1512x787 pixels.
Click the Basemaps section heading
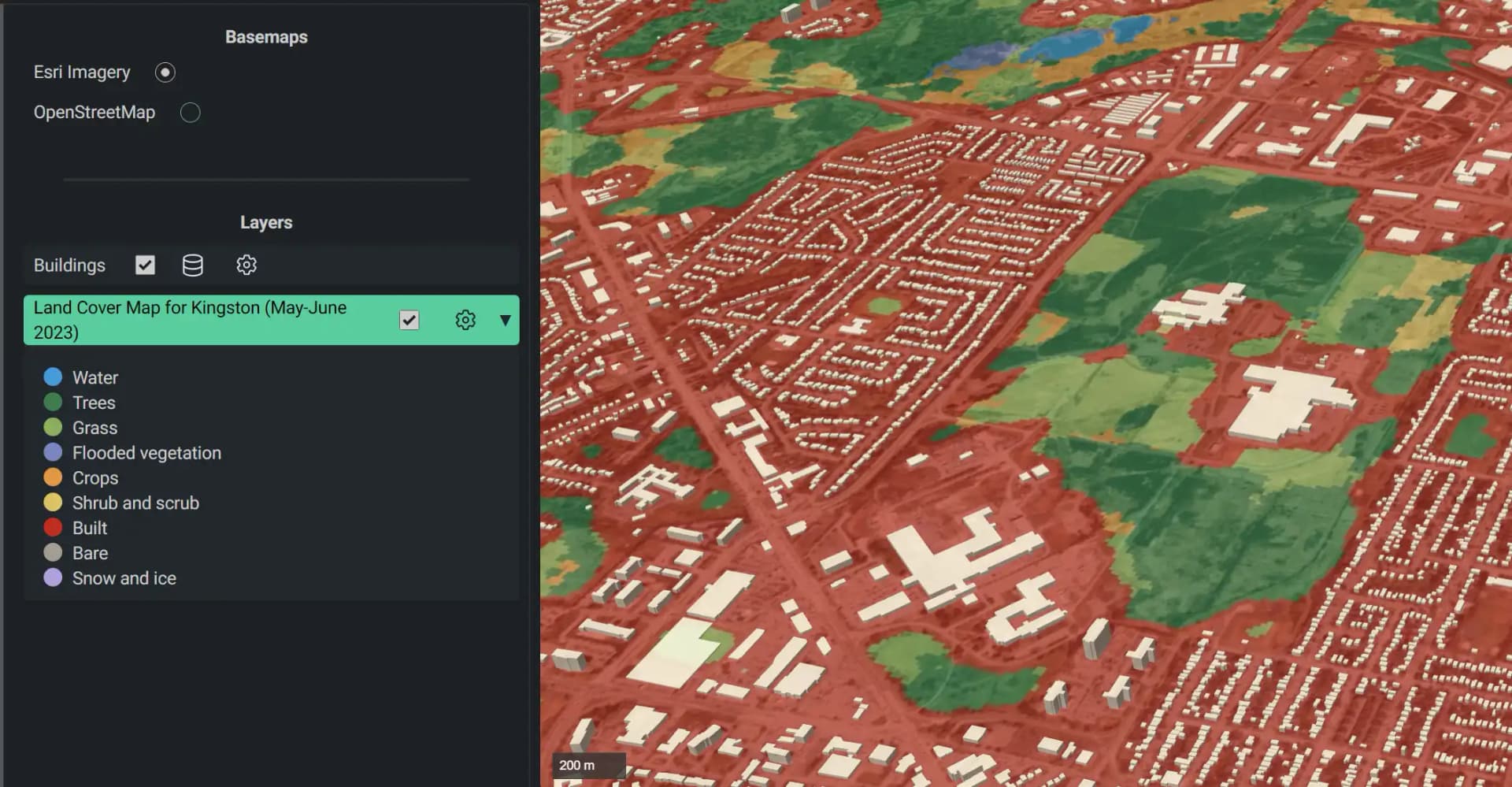tap(266, 37)
